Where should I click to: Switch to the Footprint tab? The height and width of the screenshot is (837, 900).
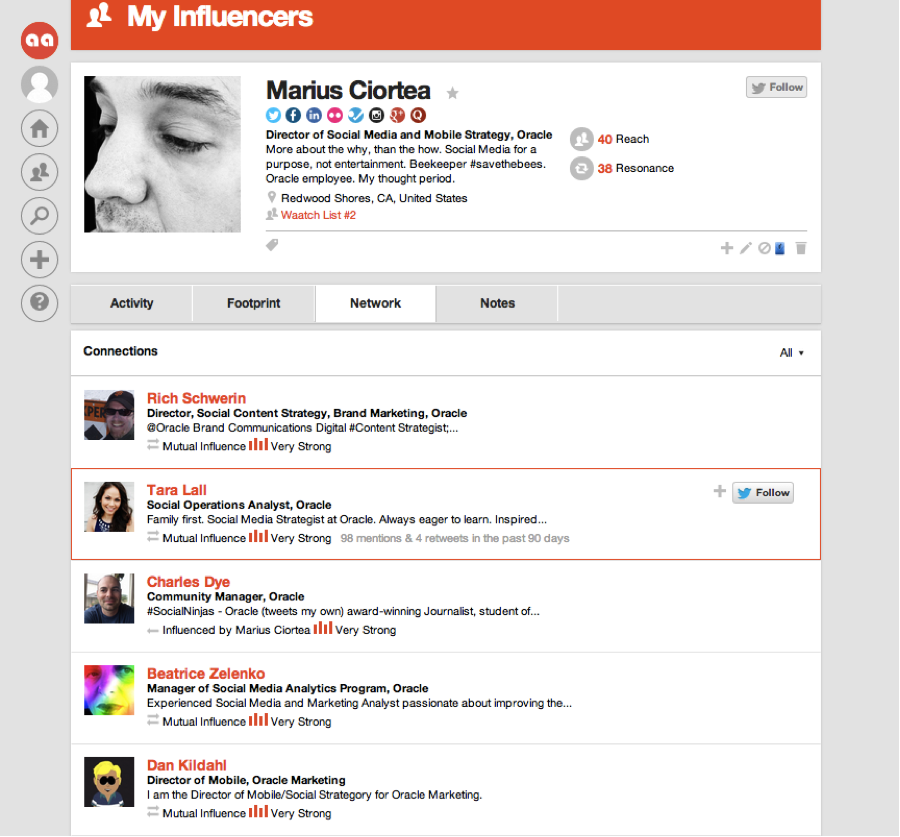coord(254,303)
